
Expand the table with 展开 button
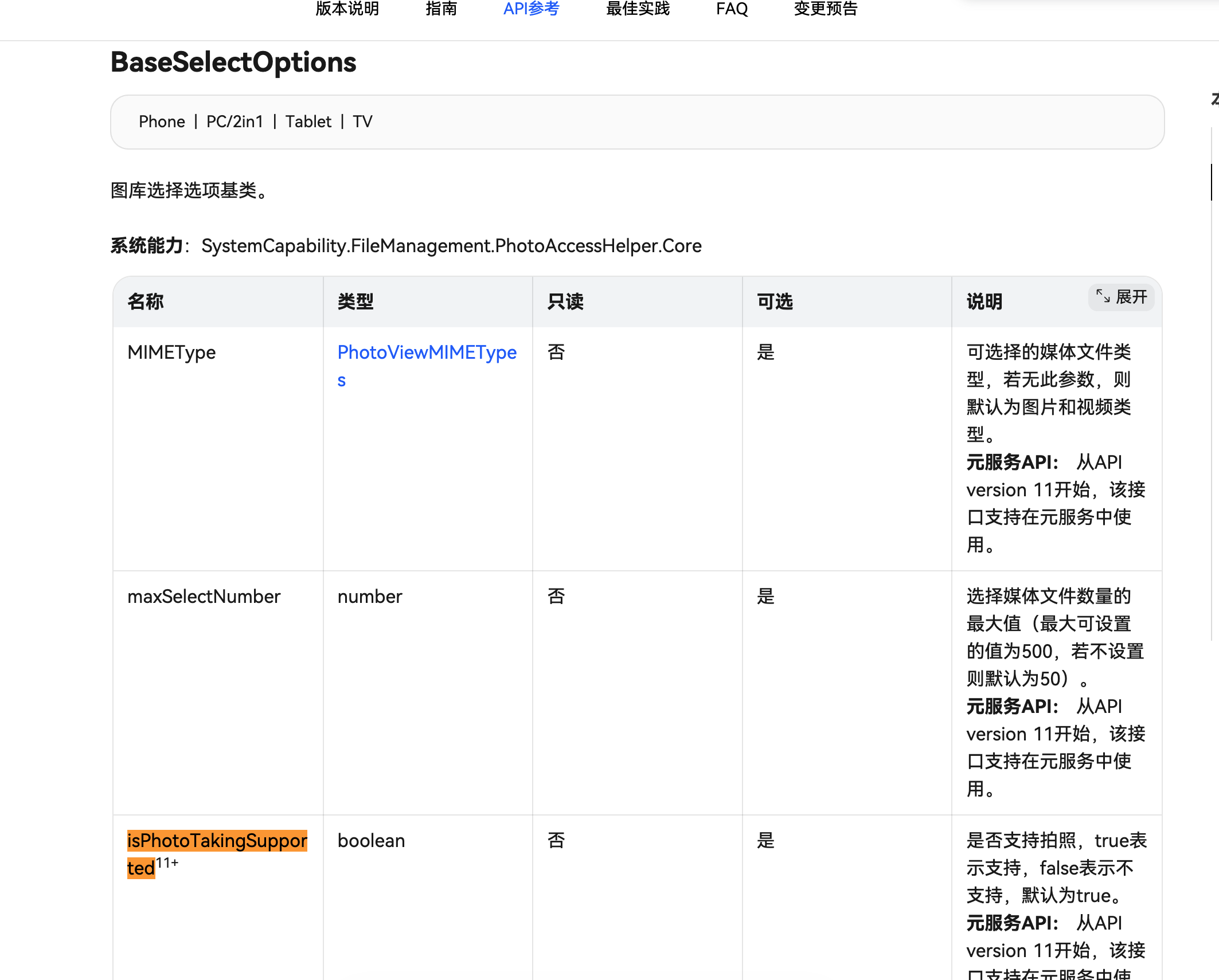coord(1130,297)
